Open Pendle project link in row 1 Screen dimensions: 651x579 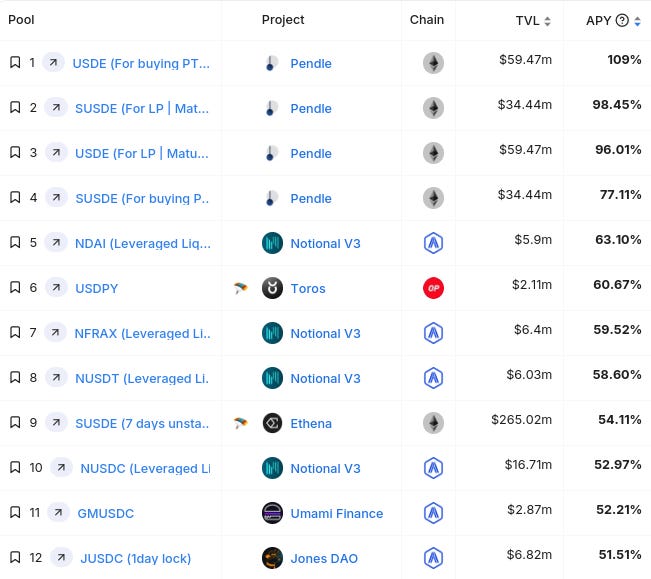click(311, 64)
